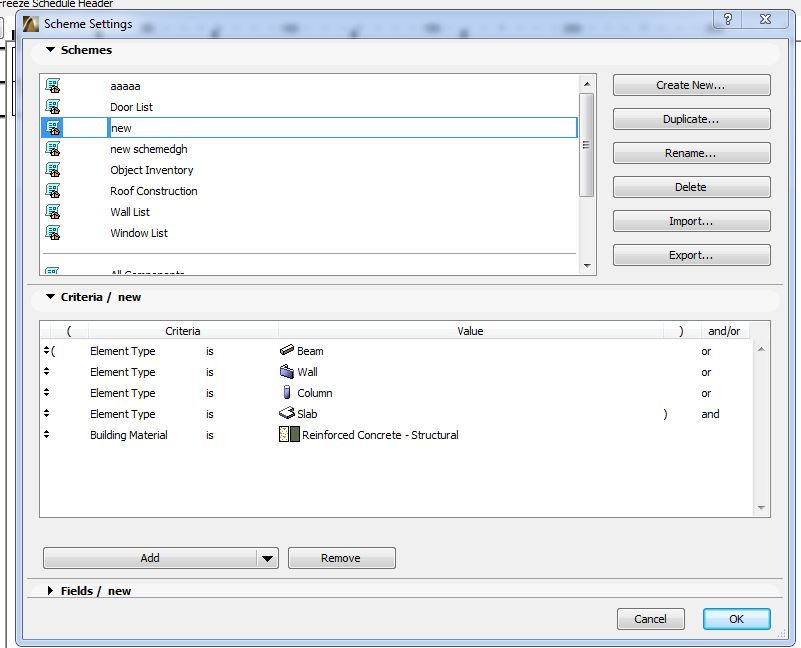Click the reorder handle on the Building Material row
The width and height of the screenshot is (801, 648).
click(x=46, y=434)
